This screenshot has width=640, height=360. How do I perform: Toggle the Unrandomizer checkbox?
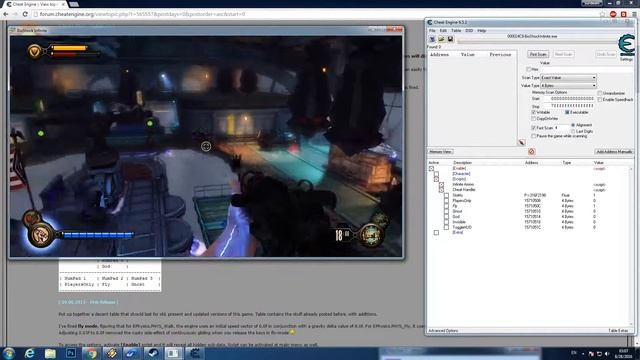[x=600, y=93]
